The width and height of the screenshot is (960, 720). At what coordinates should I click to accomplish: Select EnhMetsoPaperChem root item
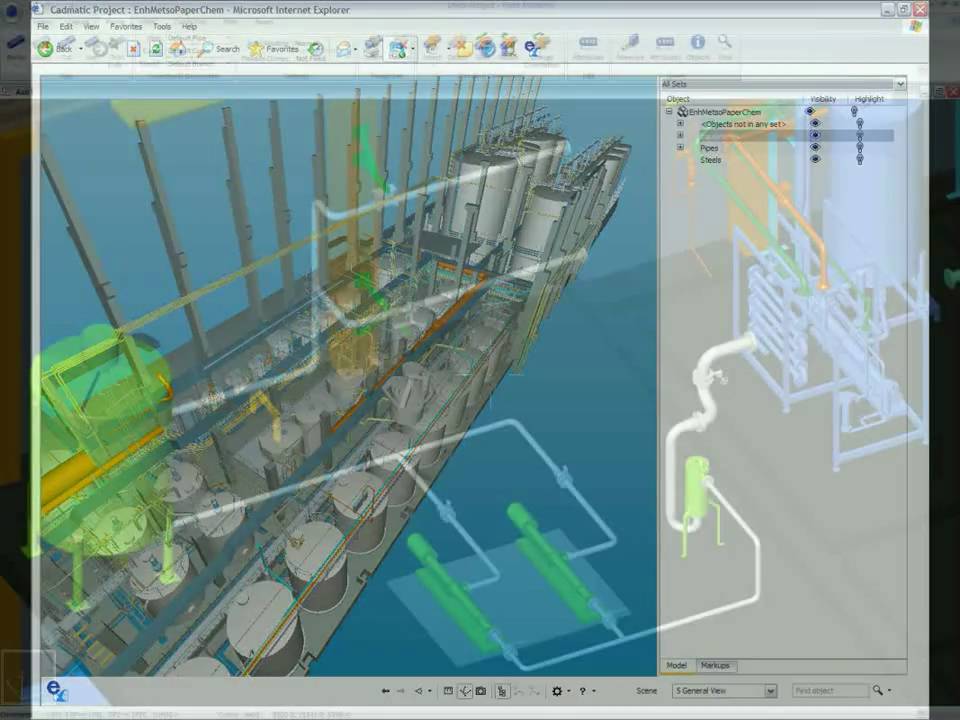[724, 112]
